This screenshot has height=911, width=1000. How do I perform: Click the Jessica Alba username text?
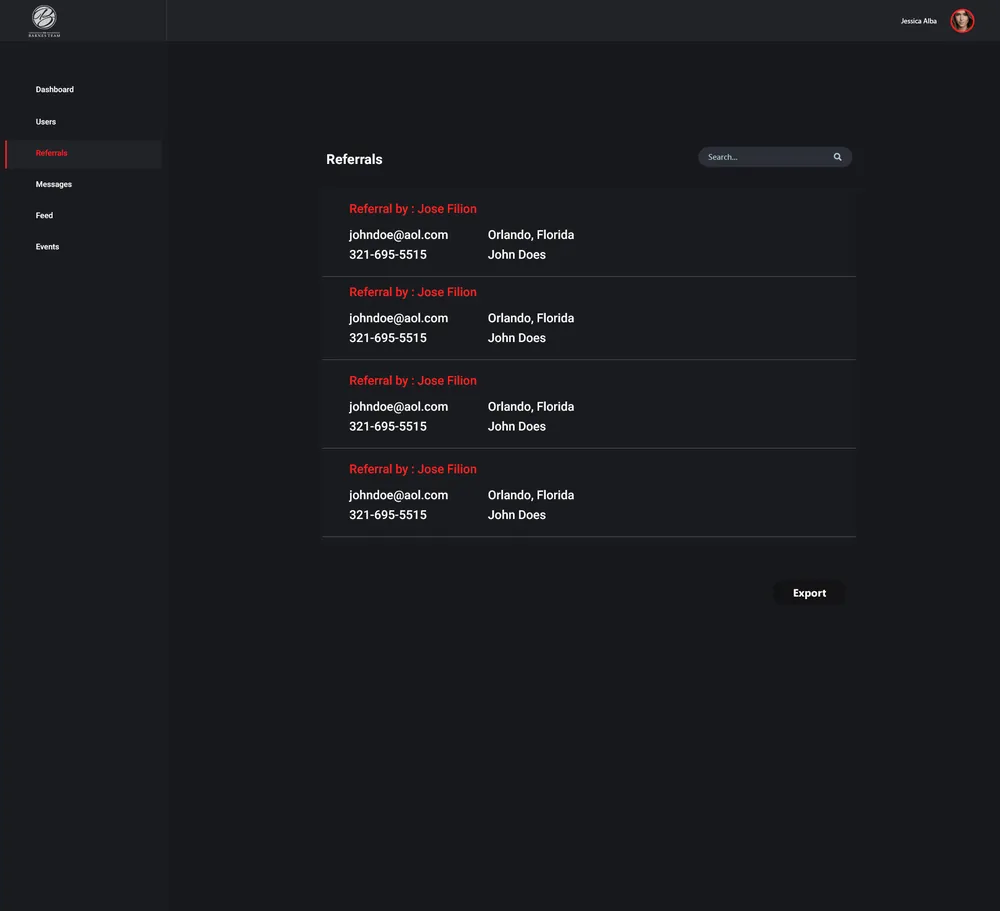tap(918, 21)
